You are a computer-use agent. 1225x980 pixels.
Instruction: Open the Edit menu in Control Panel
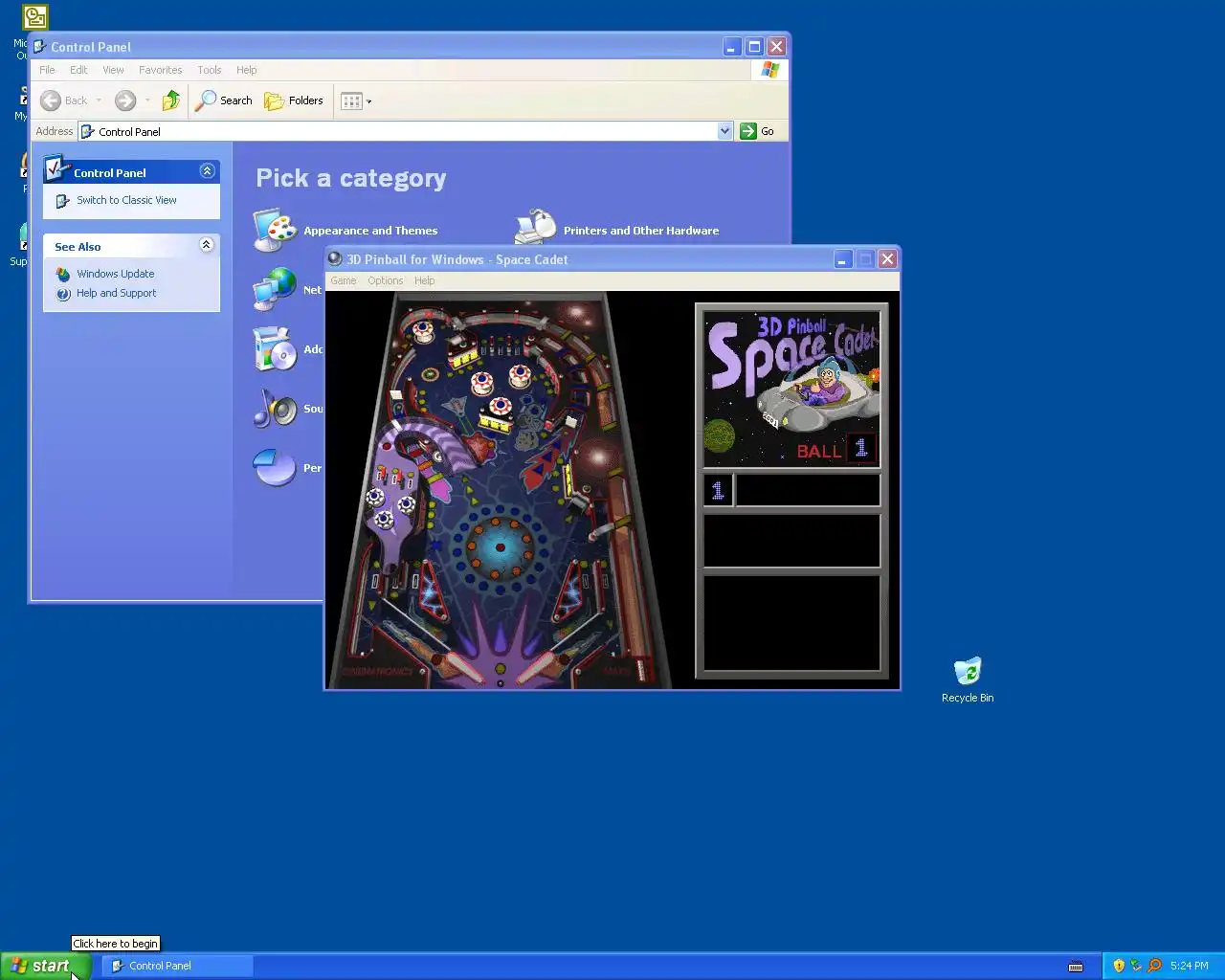(78, 70)
